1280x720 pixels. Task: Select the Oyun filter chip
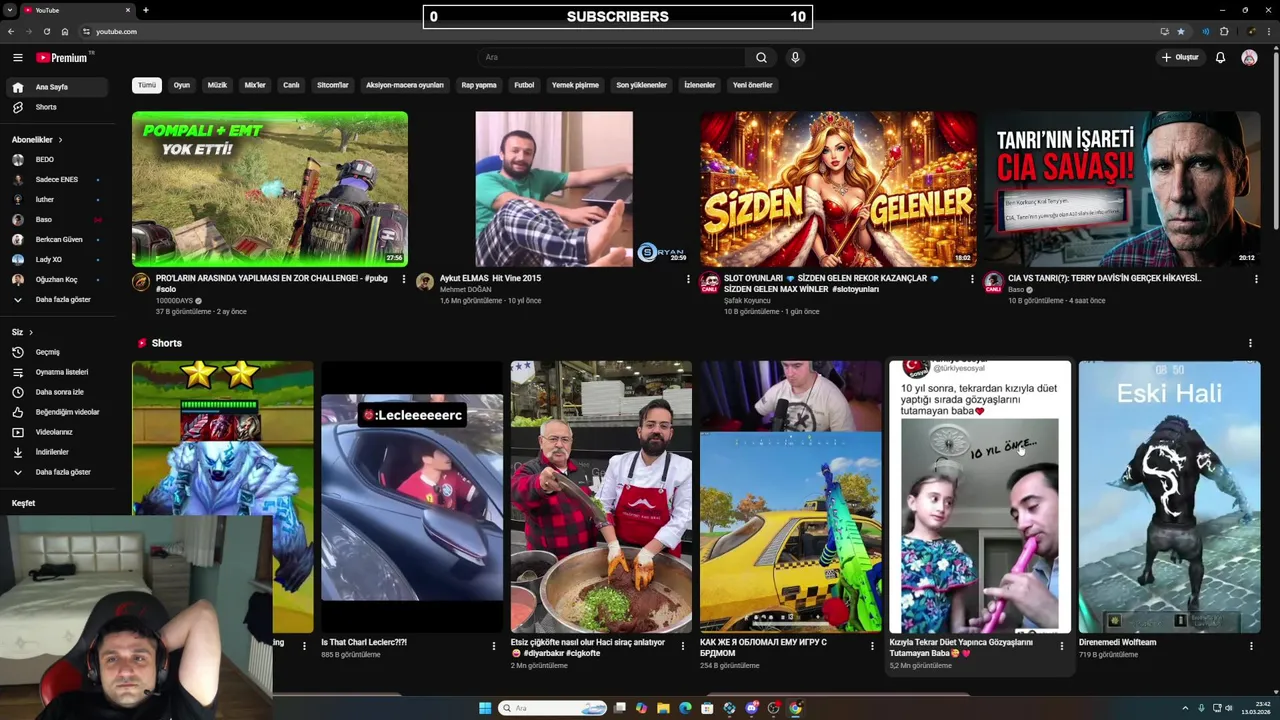click(x=182, y=85)
